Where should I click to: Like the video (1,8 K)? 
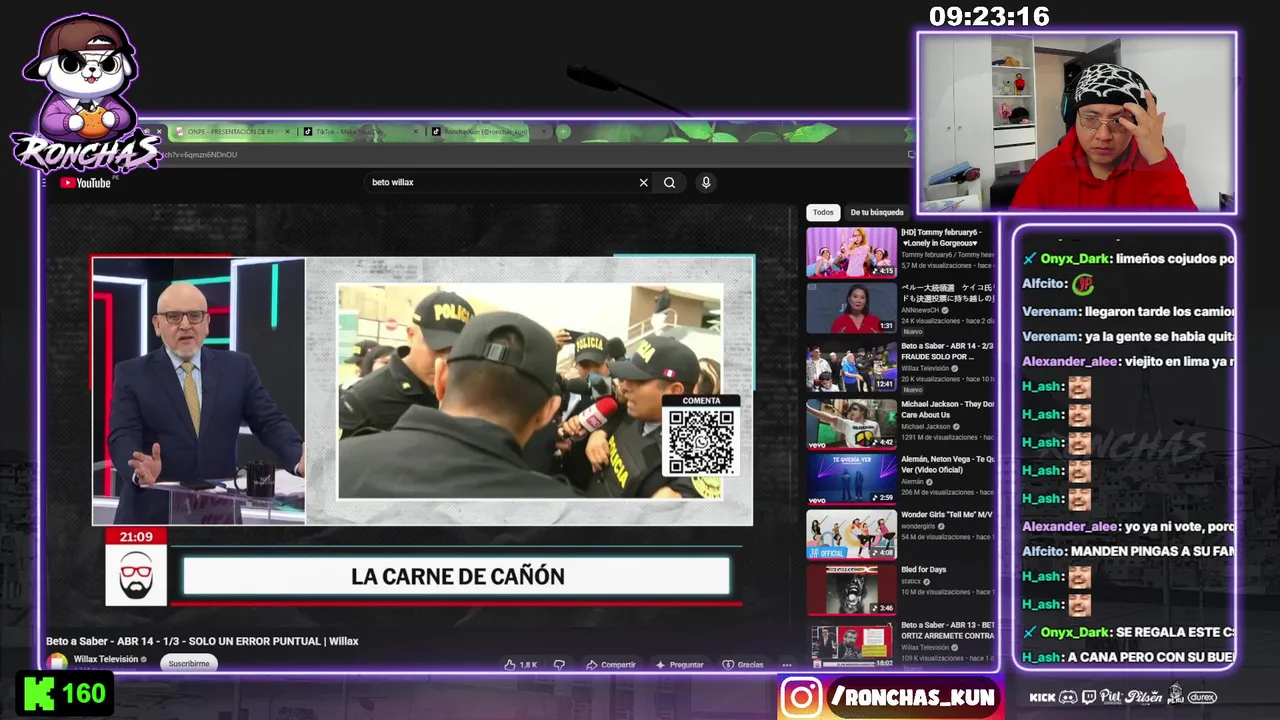(521, 664)
